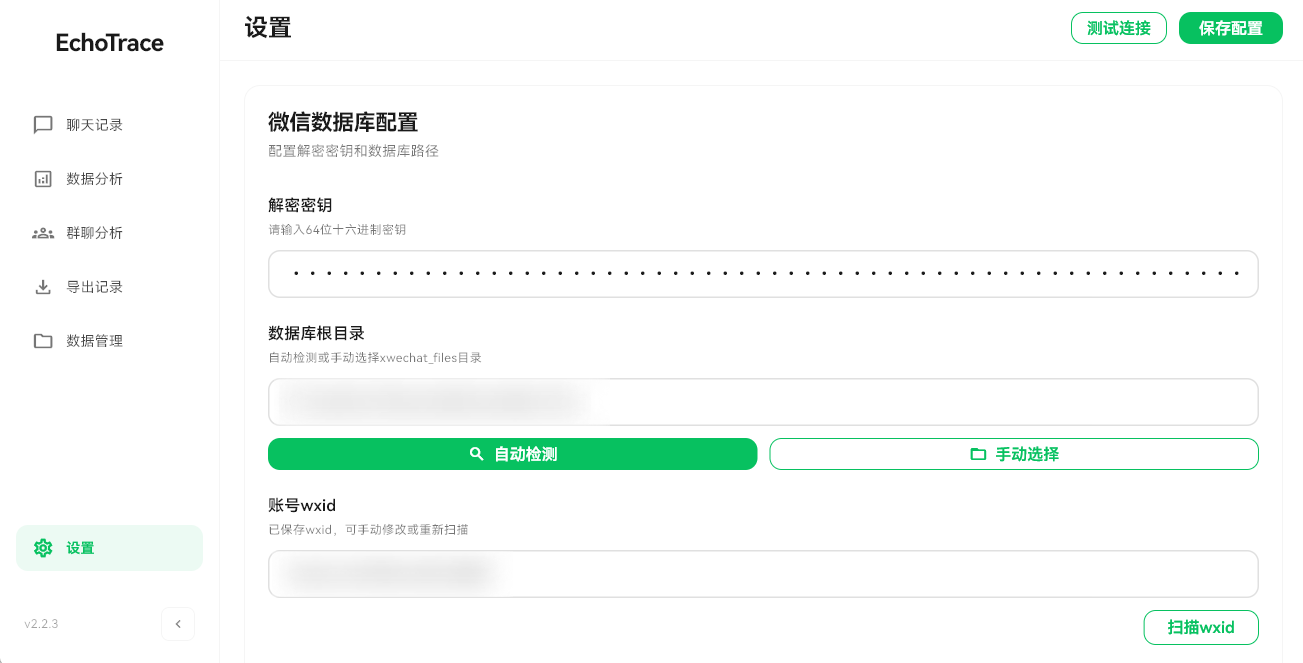Click the chart icon beside 数据分析
This screenshot has width=1303, height=663.
(42, 178)
